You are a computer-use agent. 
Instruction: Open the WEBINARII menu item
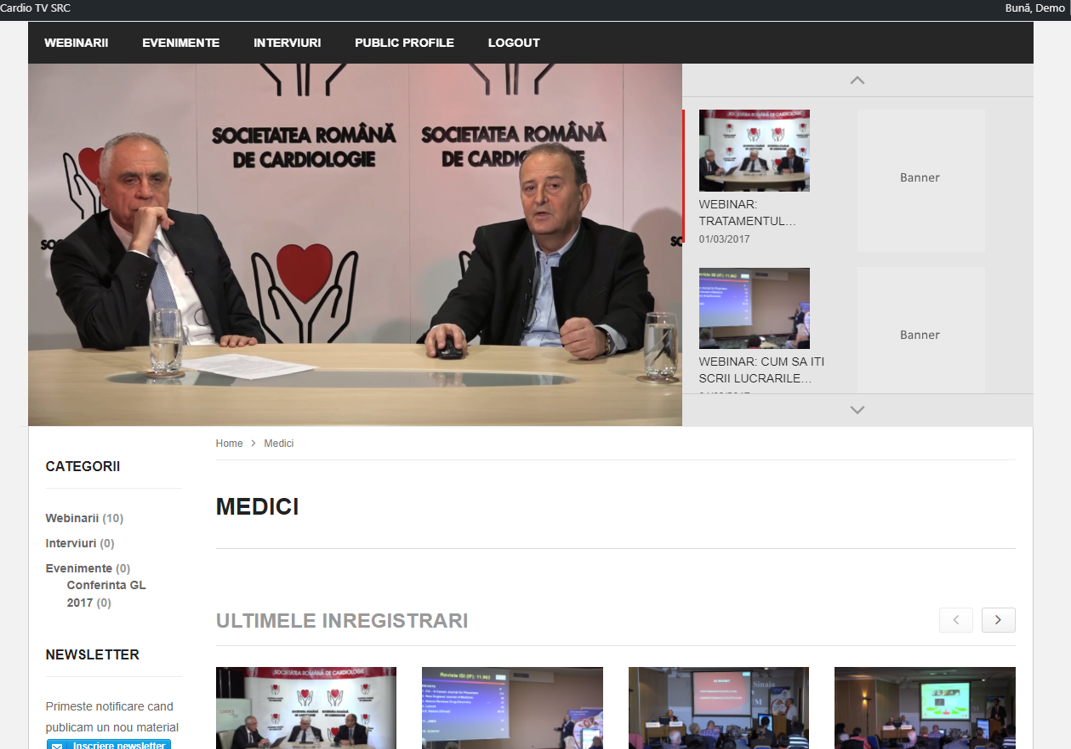[76, 43]
